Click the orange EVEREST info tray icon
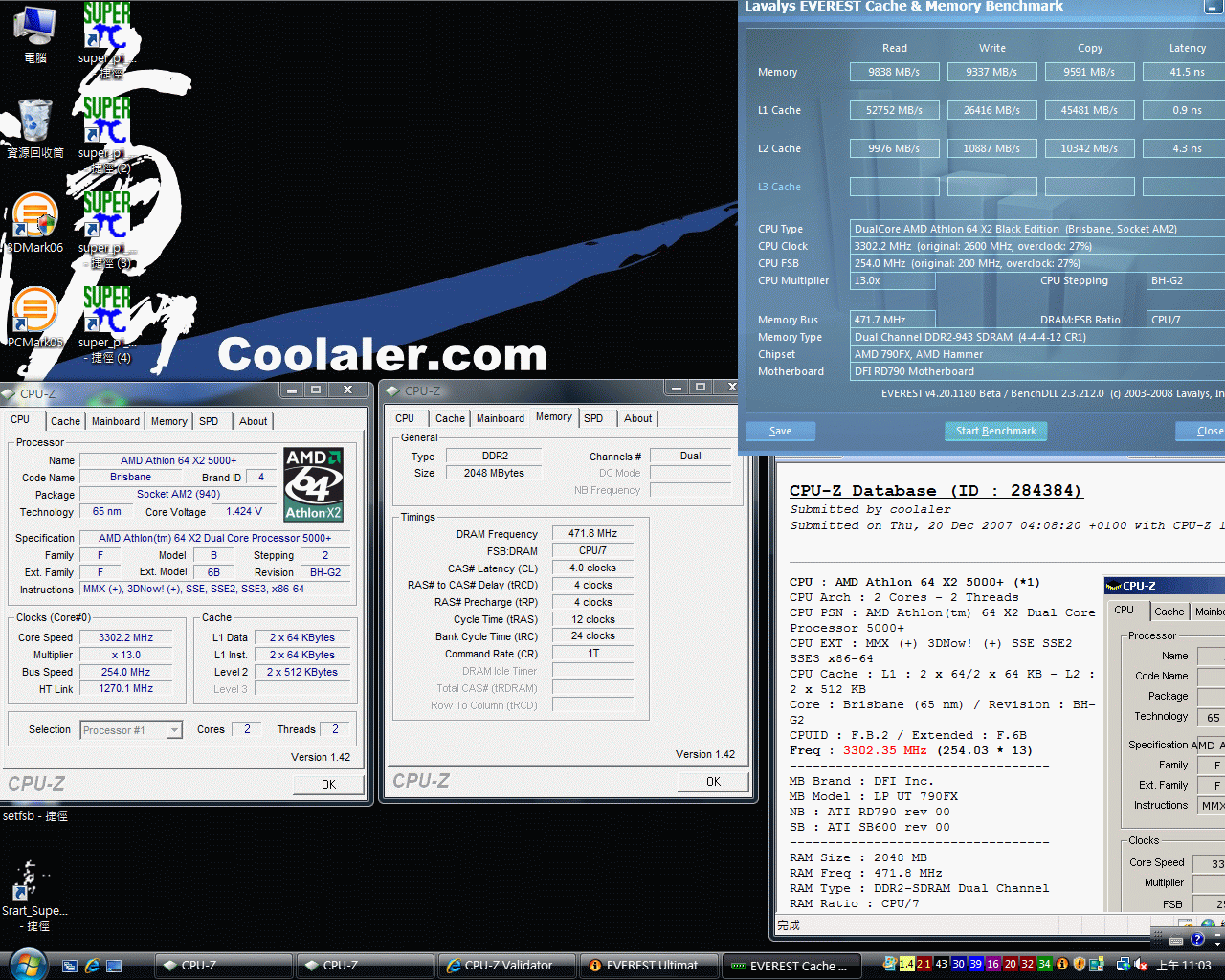1225x980 pixels. [x=1062, y=965]
